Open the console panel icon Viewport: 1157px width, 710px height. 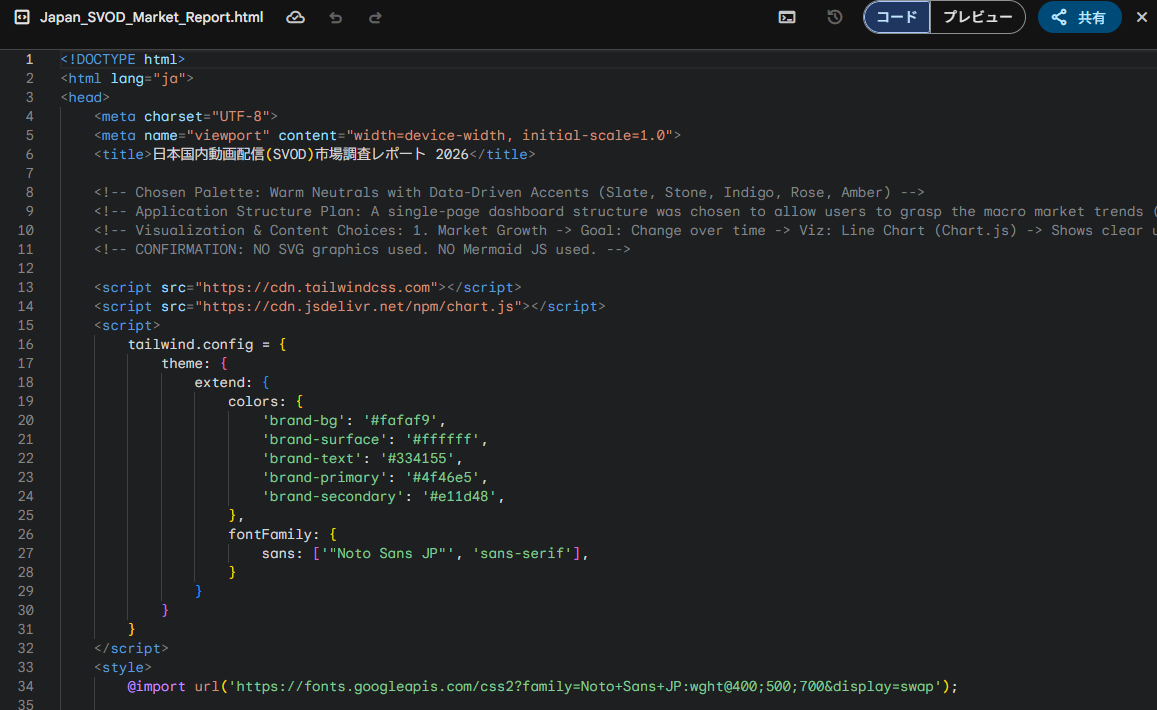click(788, 18)
